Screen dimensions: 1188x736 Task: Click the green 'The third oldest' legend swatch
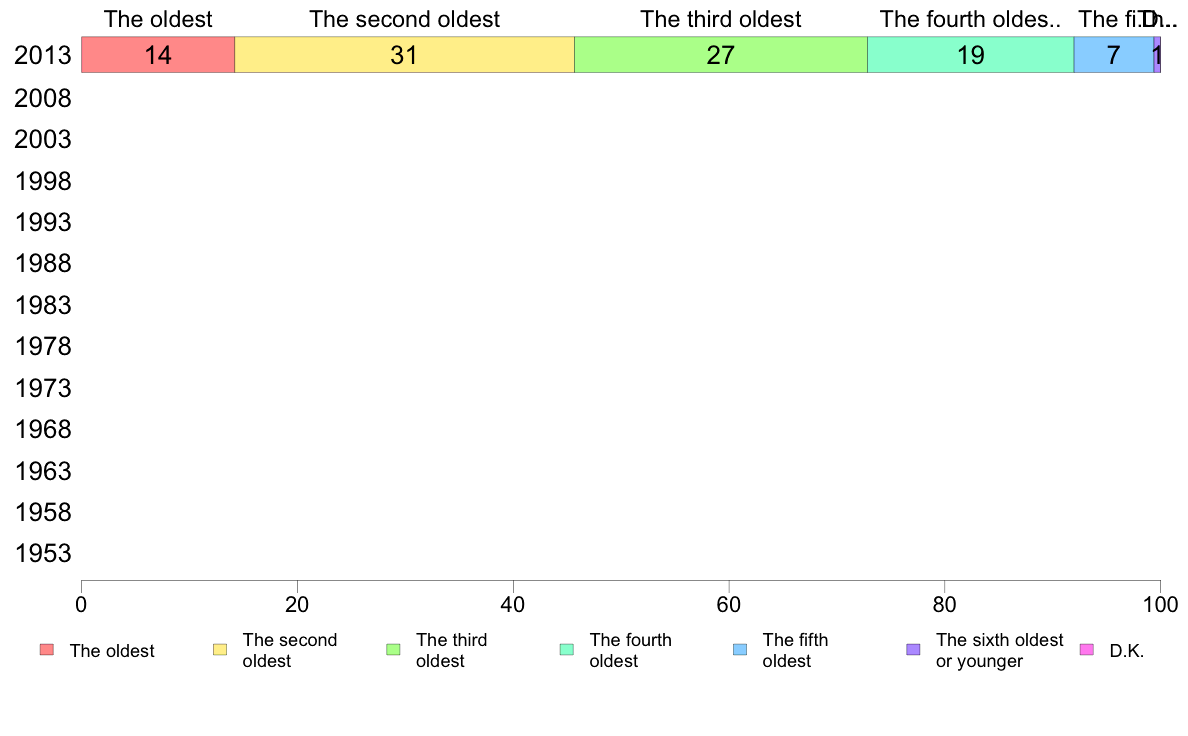click(393, 650)
